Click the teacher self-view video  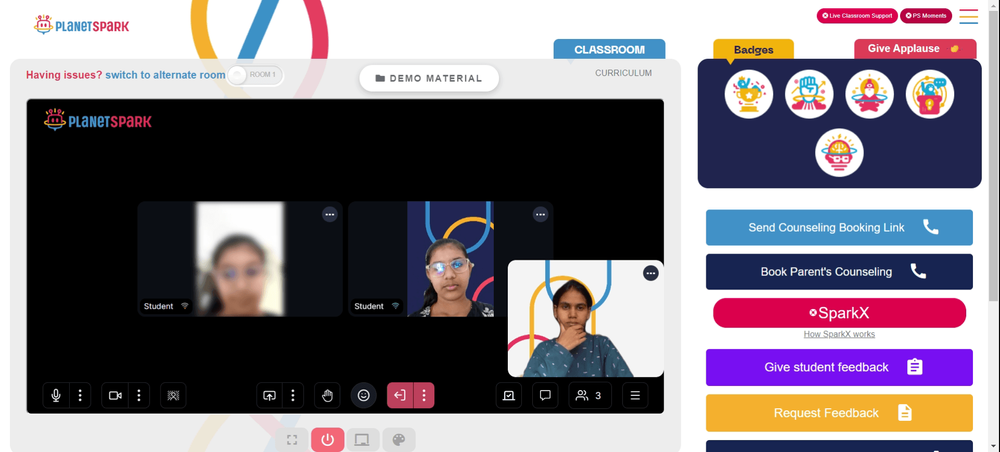tap(585, 318)
